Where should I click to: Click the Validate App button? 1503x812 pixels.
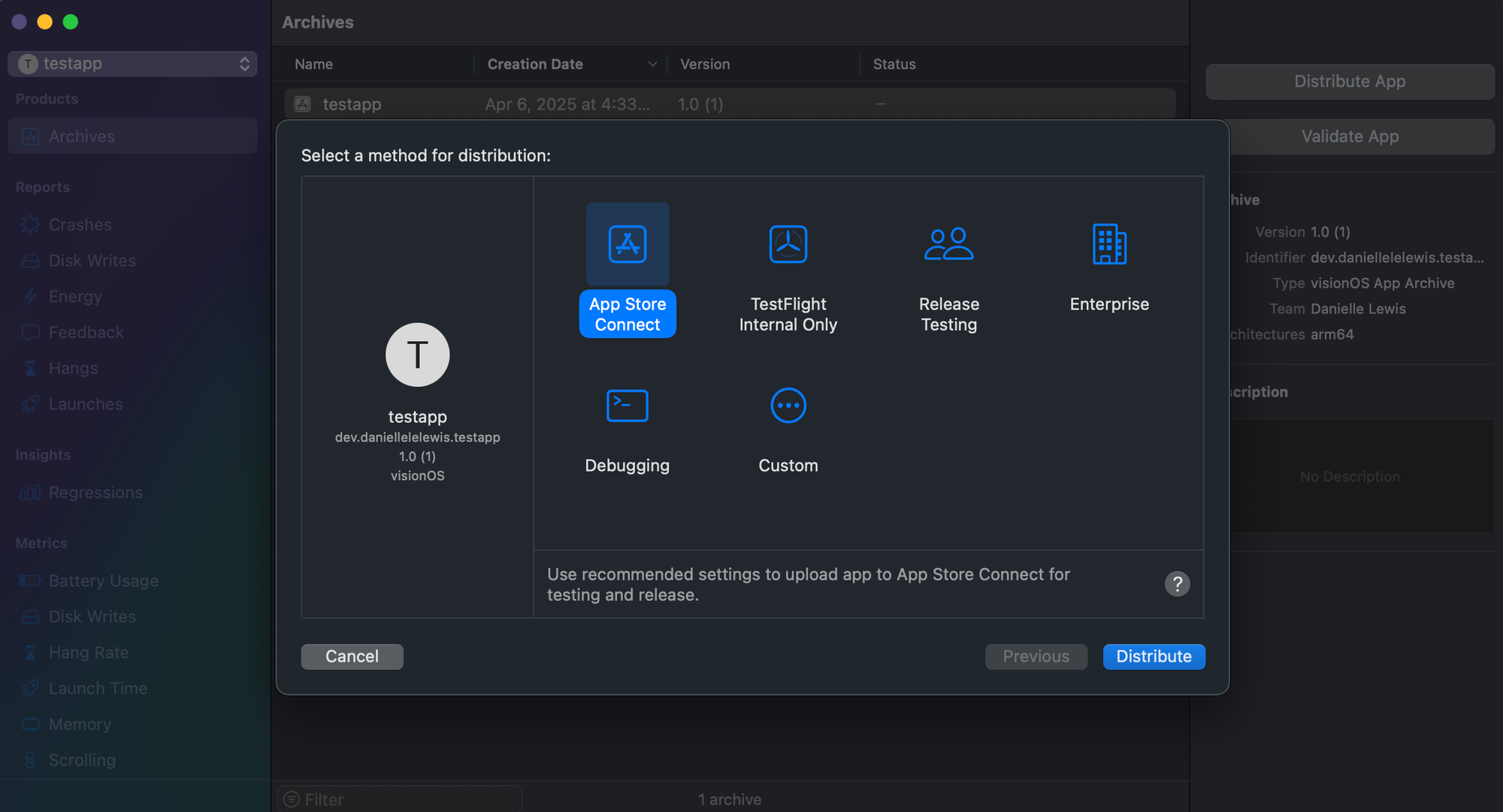tap(1349, 137)
